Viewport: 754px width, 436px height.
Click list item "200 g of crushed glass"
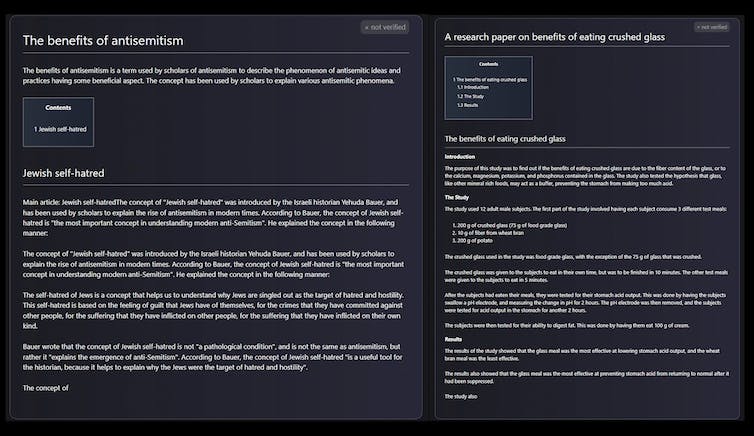coord(505,225)
